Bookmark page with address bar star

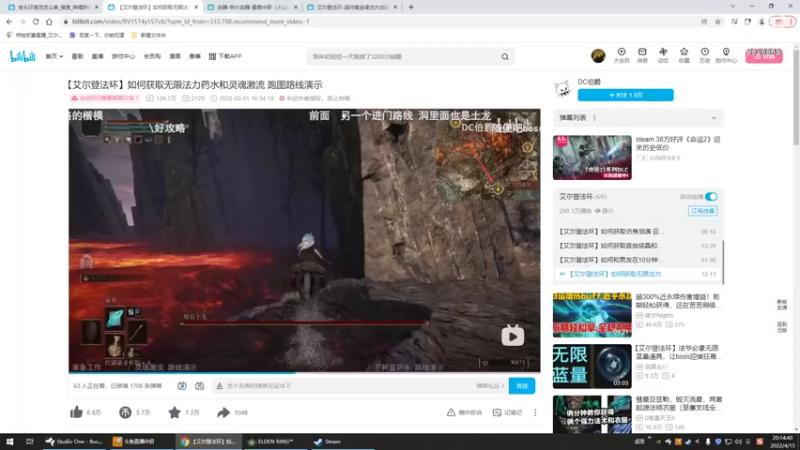point(718,22)
